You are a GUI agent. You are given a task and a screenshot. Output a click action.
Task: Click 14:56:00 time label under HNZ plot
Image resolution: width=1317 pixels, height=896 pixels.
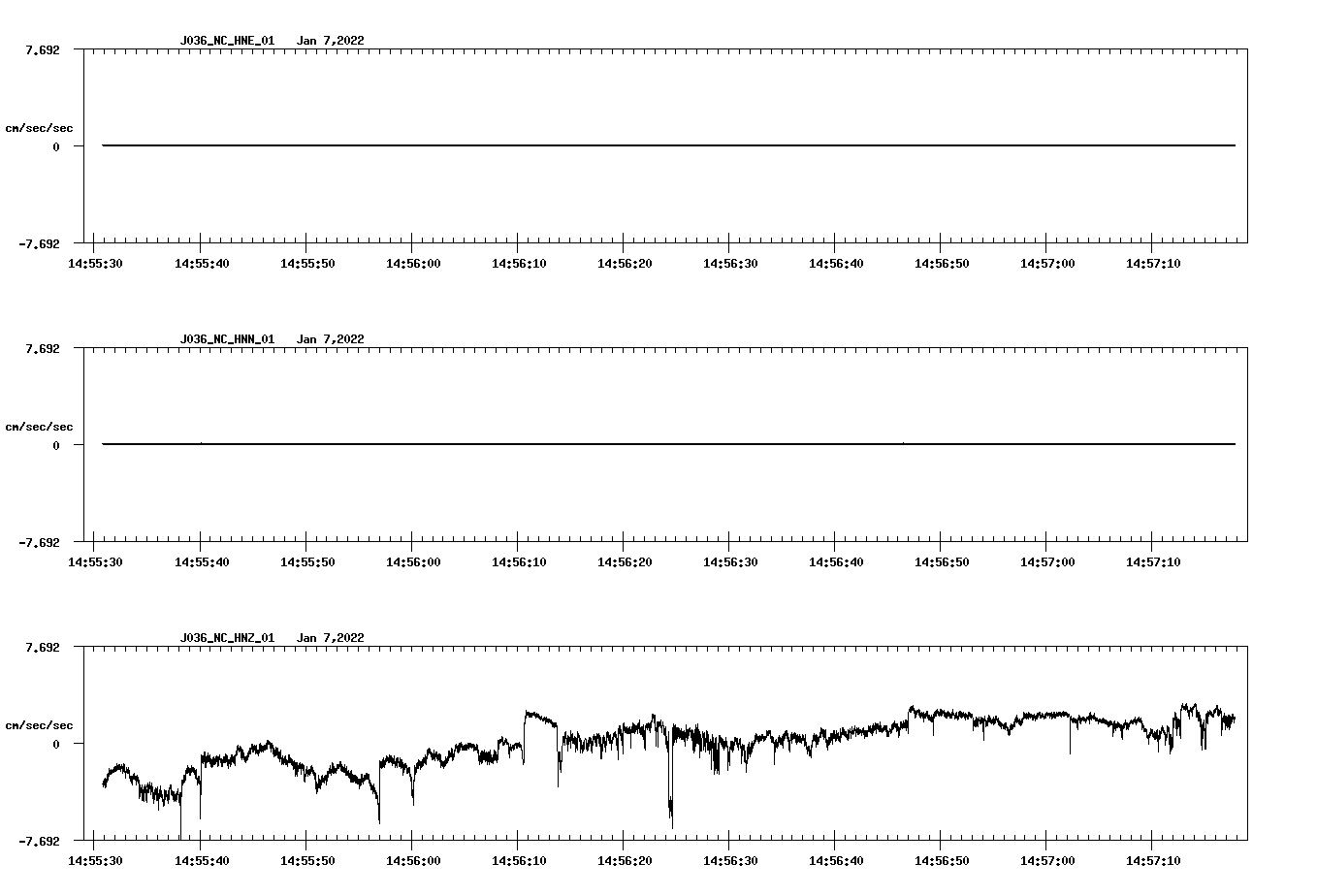[x=412, y=861]
